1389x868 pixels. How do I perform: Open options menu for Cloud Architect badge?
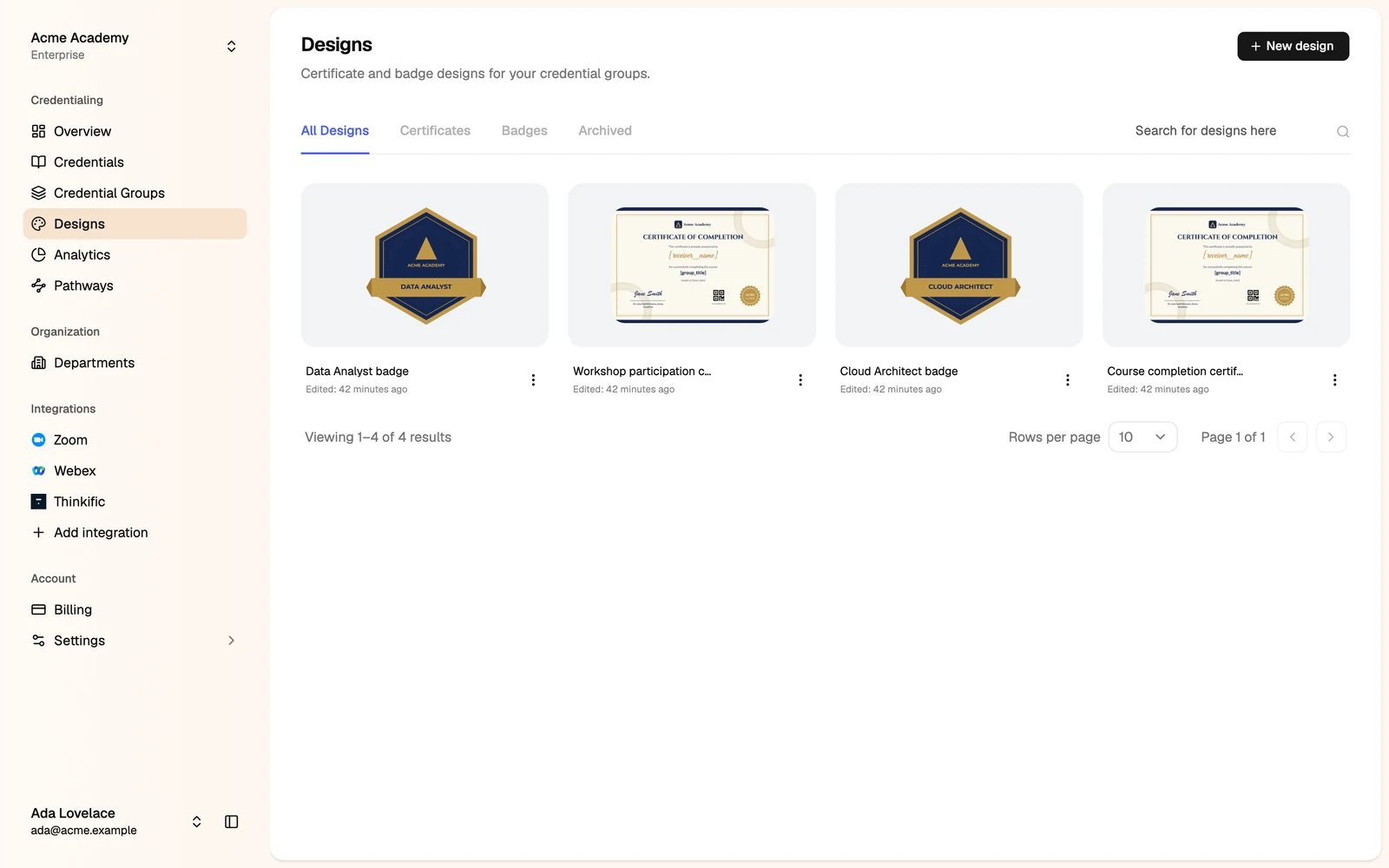[1067, 379]
